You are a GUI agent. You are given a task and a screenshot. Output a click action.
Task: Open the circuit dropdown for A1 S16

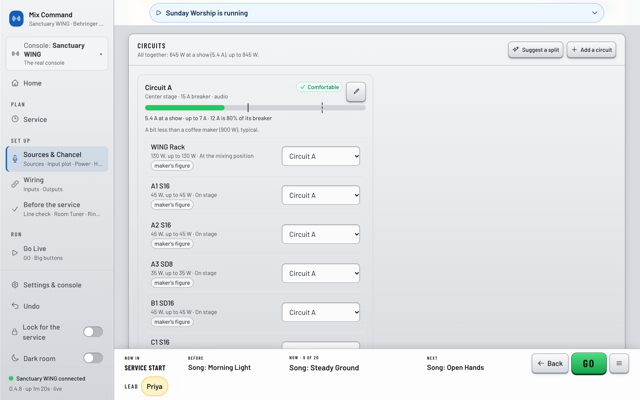321,195
